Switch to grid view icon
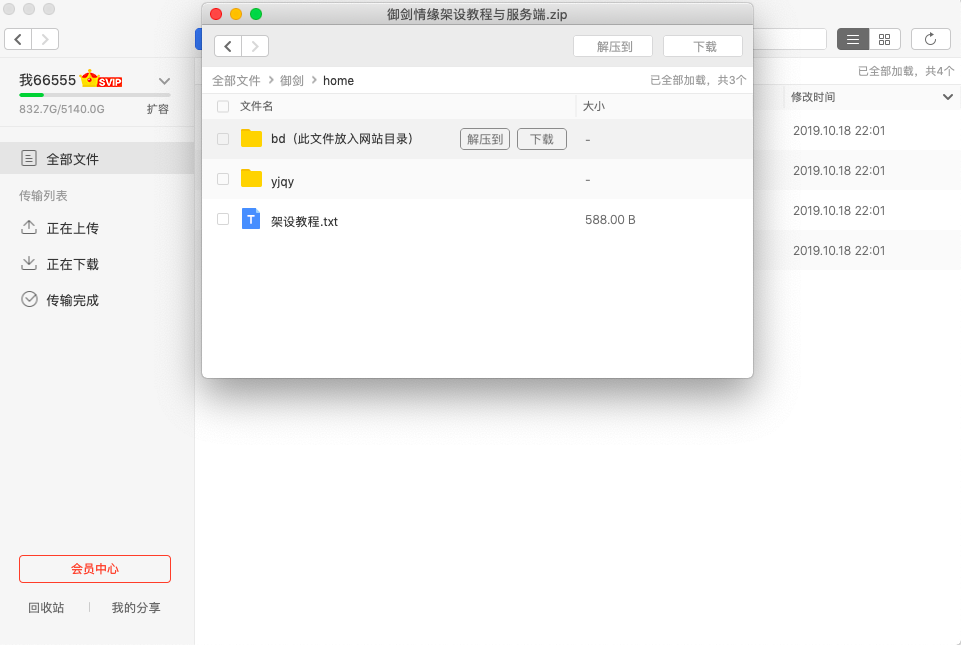Viewport: 961px width, 645px height. (884, 39)
